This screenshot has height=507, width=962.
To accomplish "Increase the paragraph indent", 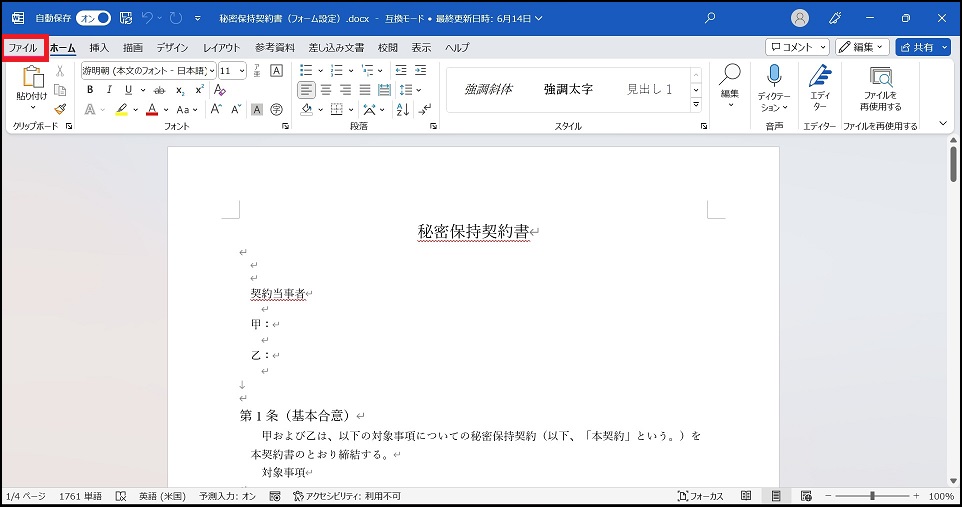I will click(420, 71).
